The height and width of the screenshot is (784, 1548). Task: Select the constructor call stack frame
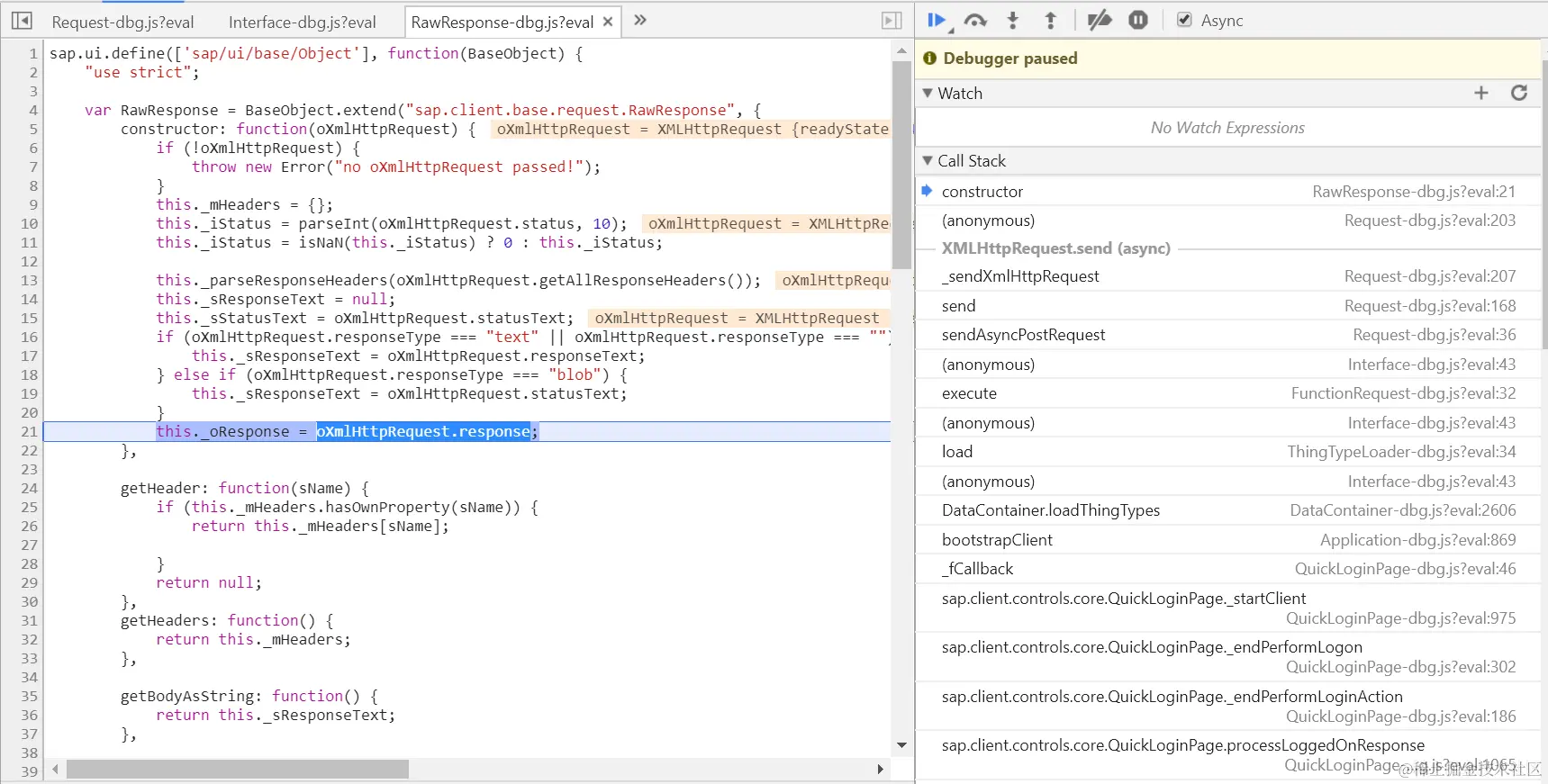(1228, 192)
